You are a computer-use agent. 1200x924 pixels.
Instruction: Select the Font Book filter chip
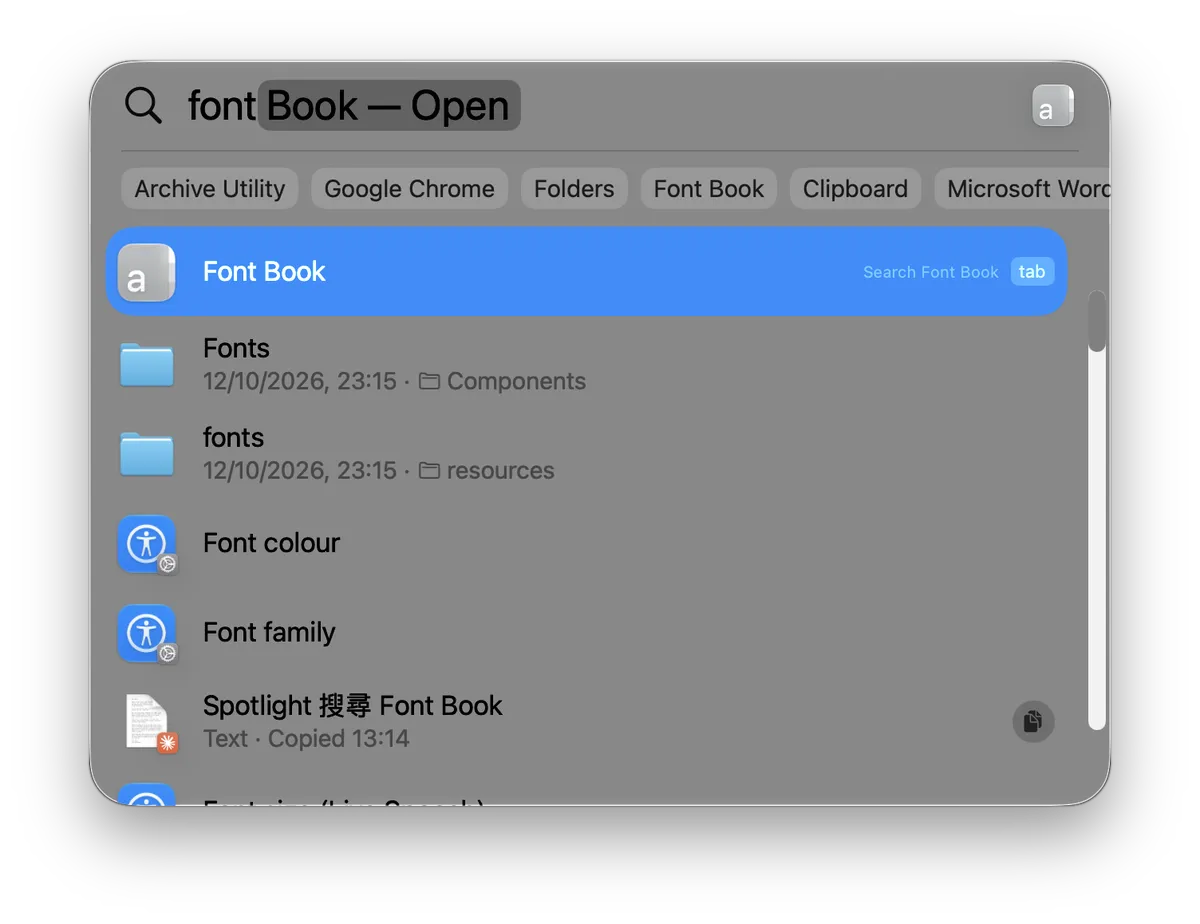pyautogui.click(x=709, y=188)
